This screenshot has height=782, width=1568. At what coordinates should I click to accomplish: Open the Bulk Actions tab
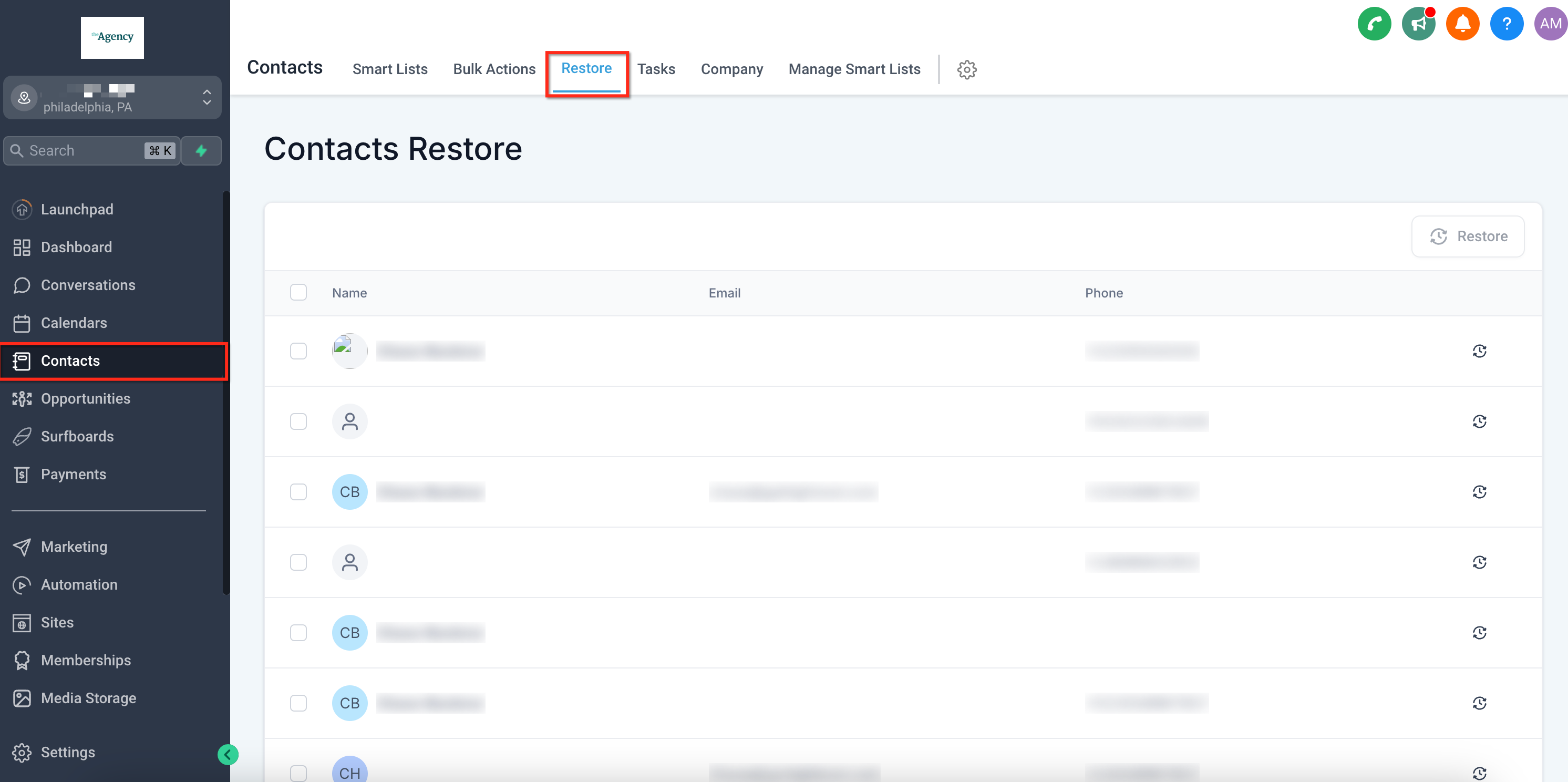(x=493, y=69)
